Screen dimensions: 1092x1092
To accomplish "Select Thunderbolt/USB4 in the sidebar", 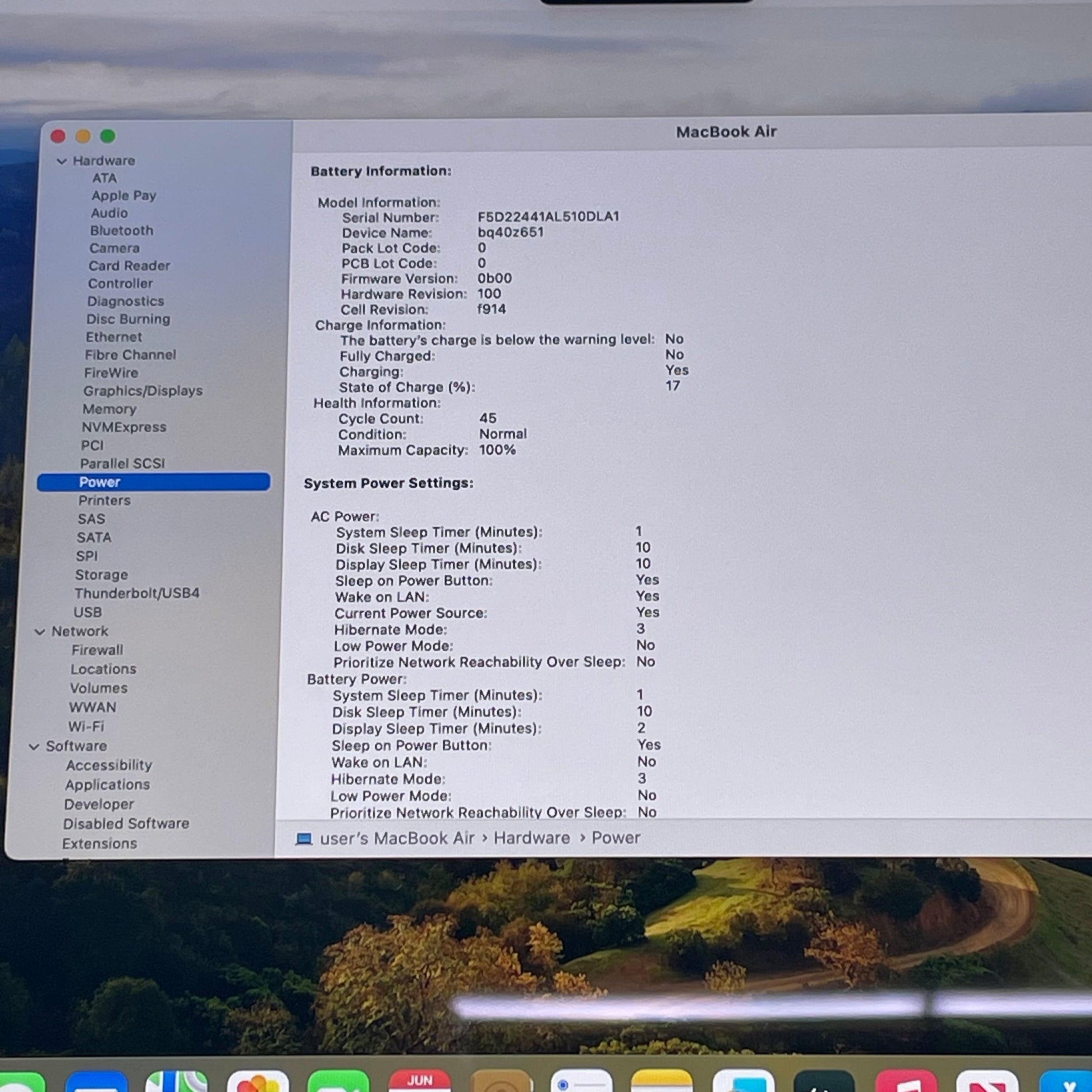I will [137, 594].
